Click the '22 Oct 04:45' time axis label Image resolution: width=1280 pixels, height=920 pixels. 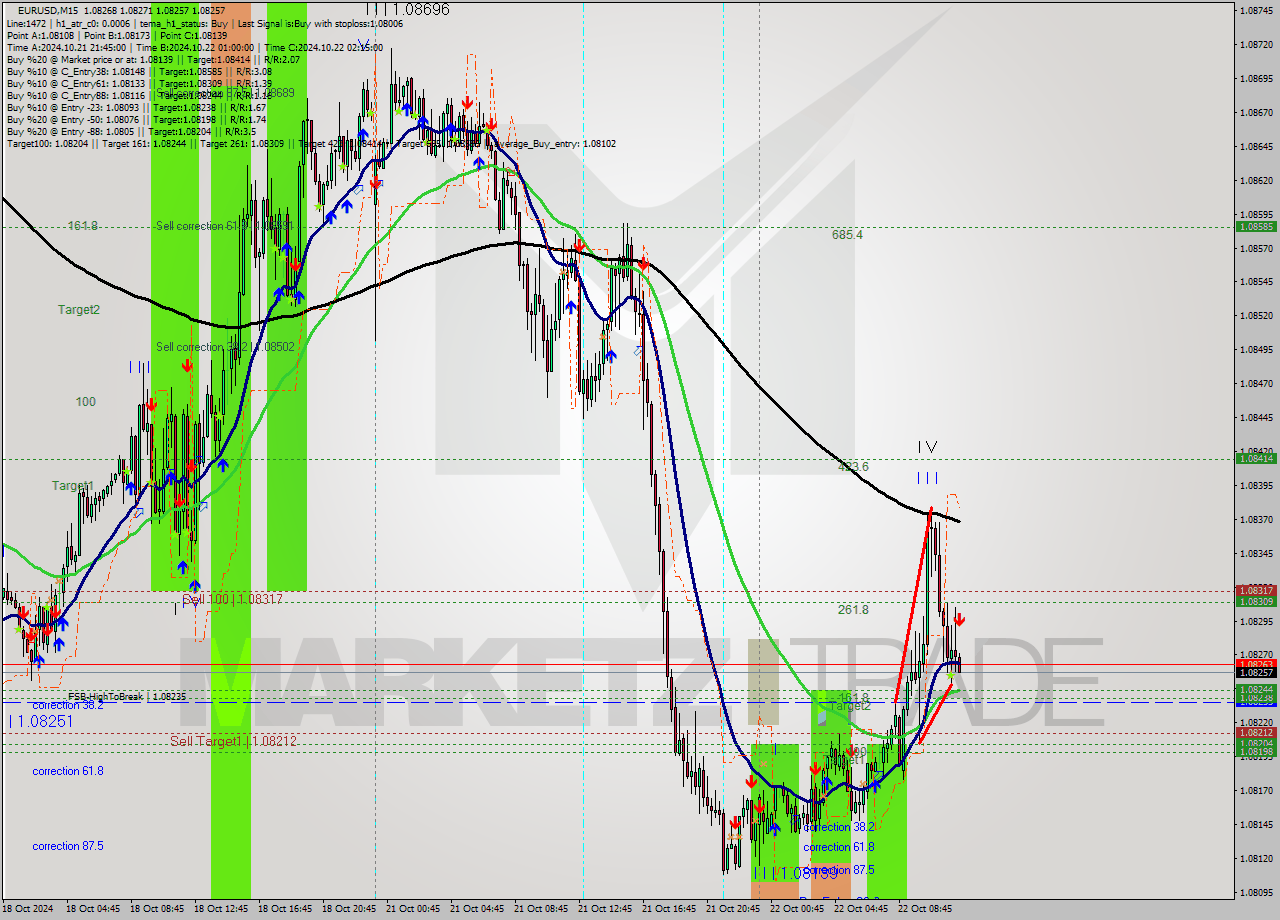click(861, 909)
